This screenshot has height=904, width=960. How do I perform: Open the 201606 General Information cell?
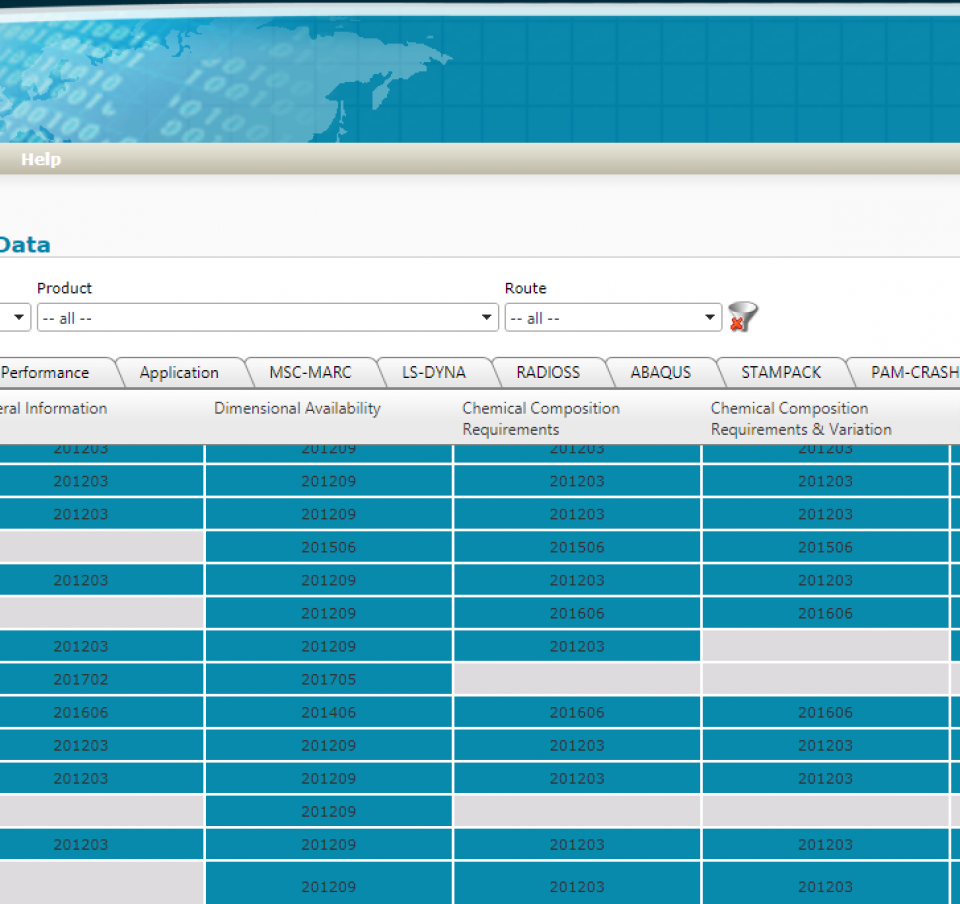pos(102,712)
